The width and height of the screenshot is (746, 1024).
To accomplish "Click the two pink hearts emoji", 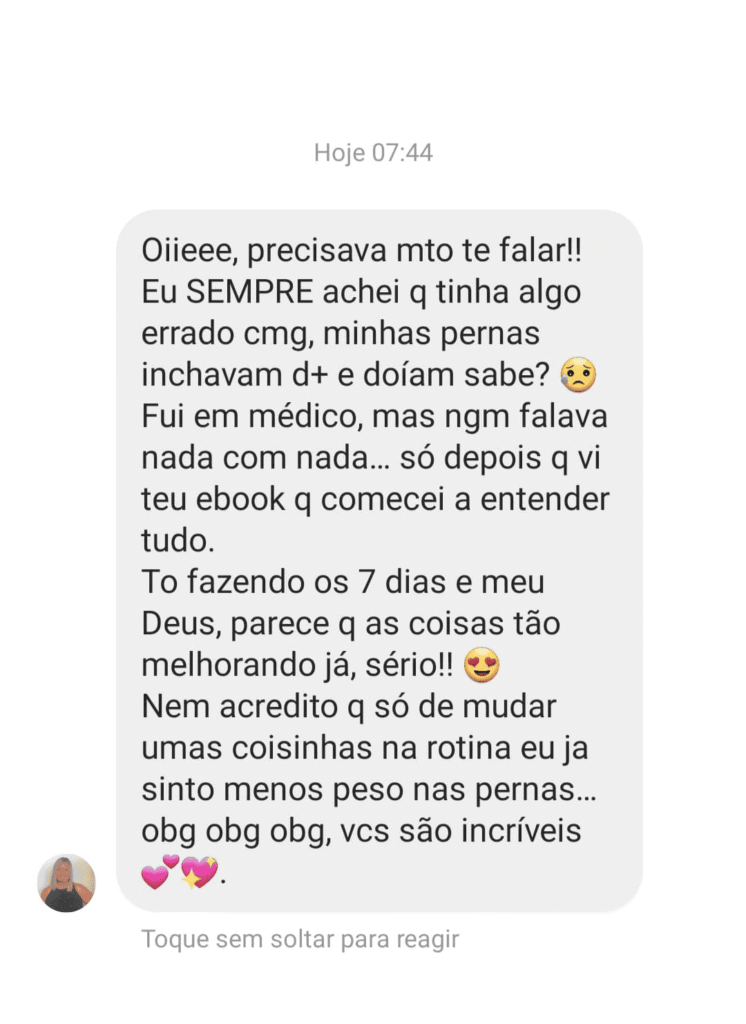I will [x=160, y=872].
